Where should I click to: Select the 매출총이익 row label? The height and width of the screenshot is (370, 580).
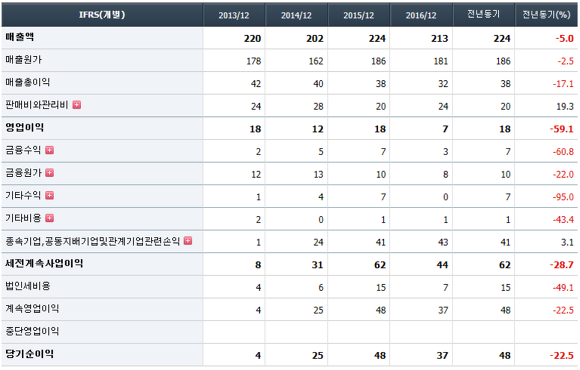(27, 82)
